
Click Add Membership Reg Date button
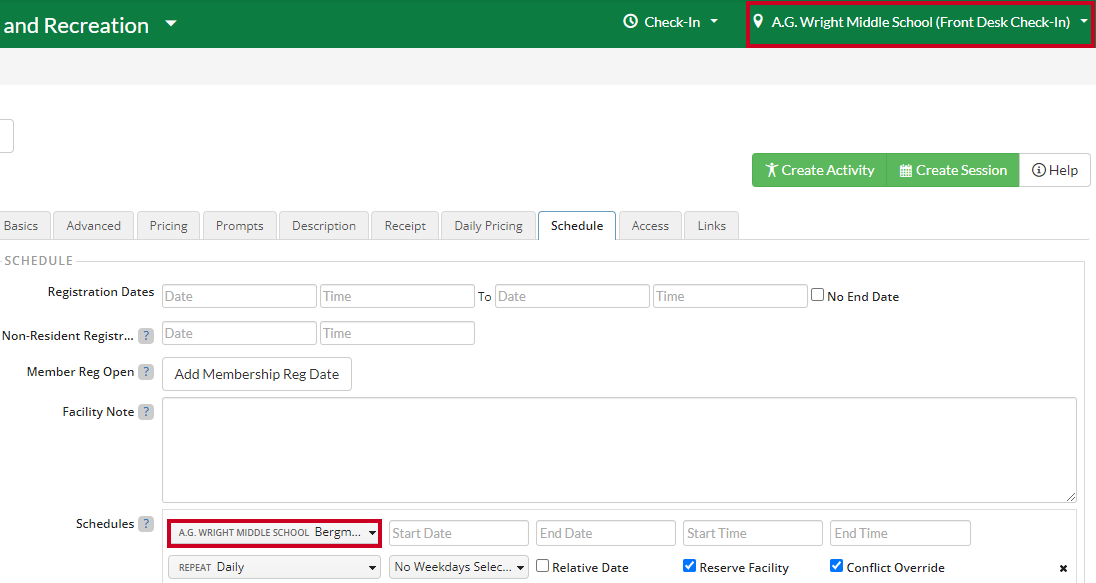(257, 374)
